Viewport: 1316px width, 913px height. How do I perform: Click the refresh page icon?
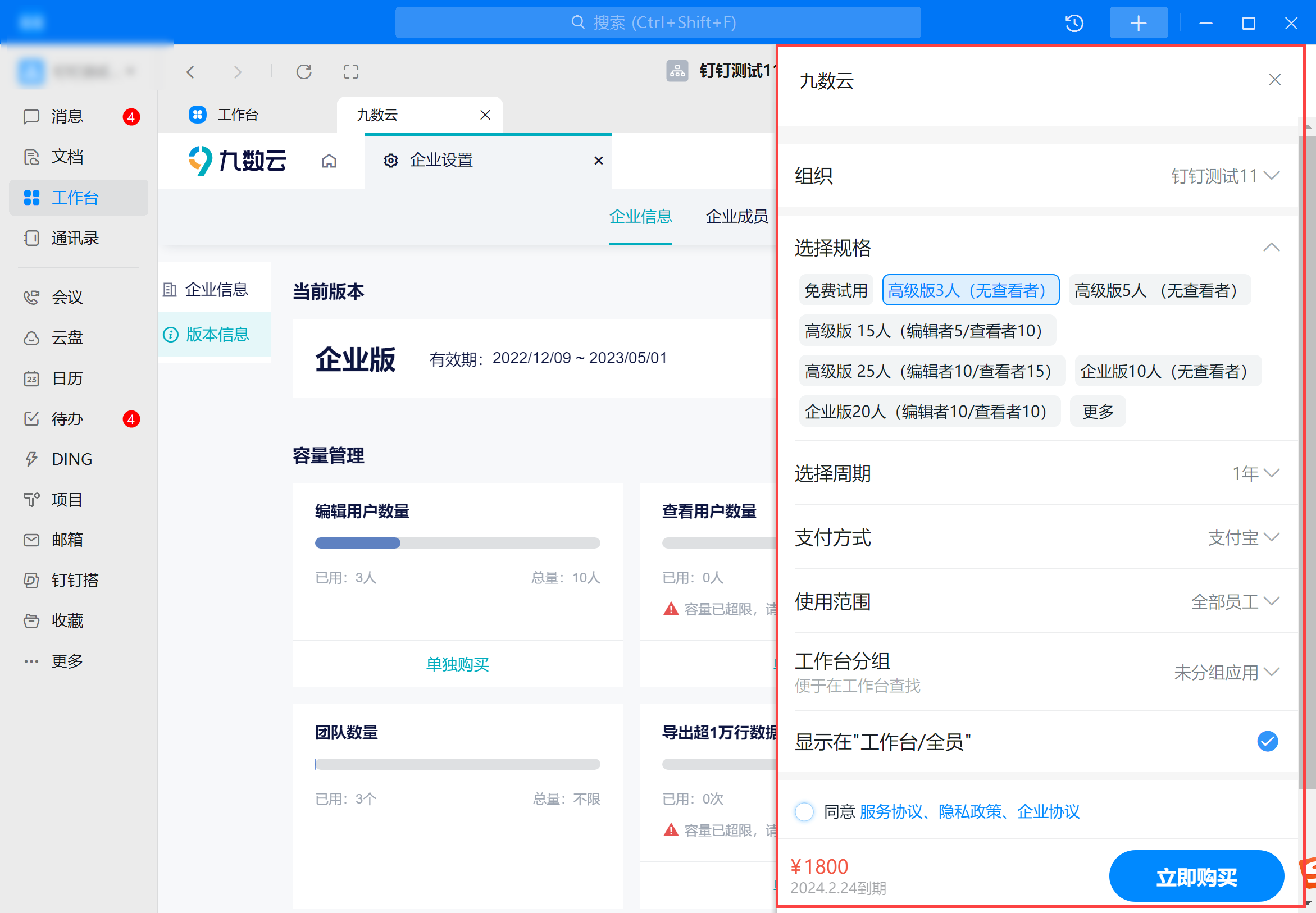coord(304,71)
